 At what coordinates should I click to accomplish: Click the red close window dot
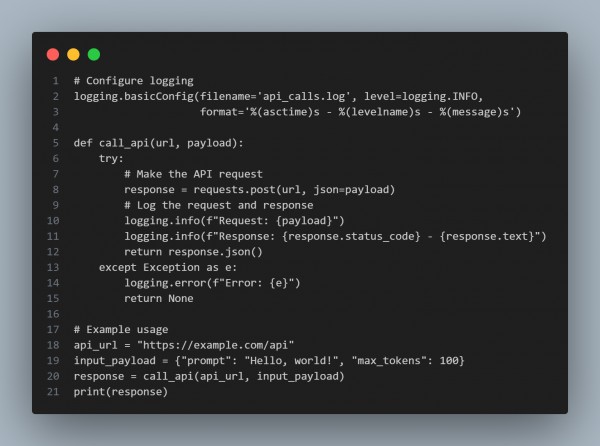pos(53,54)
